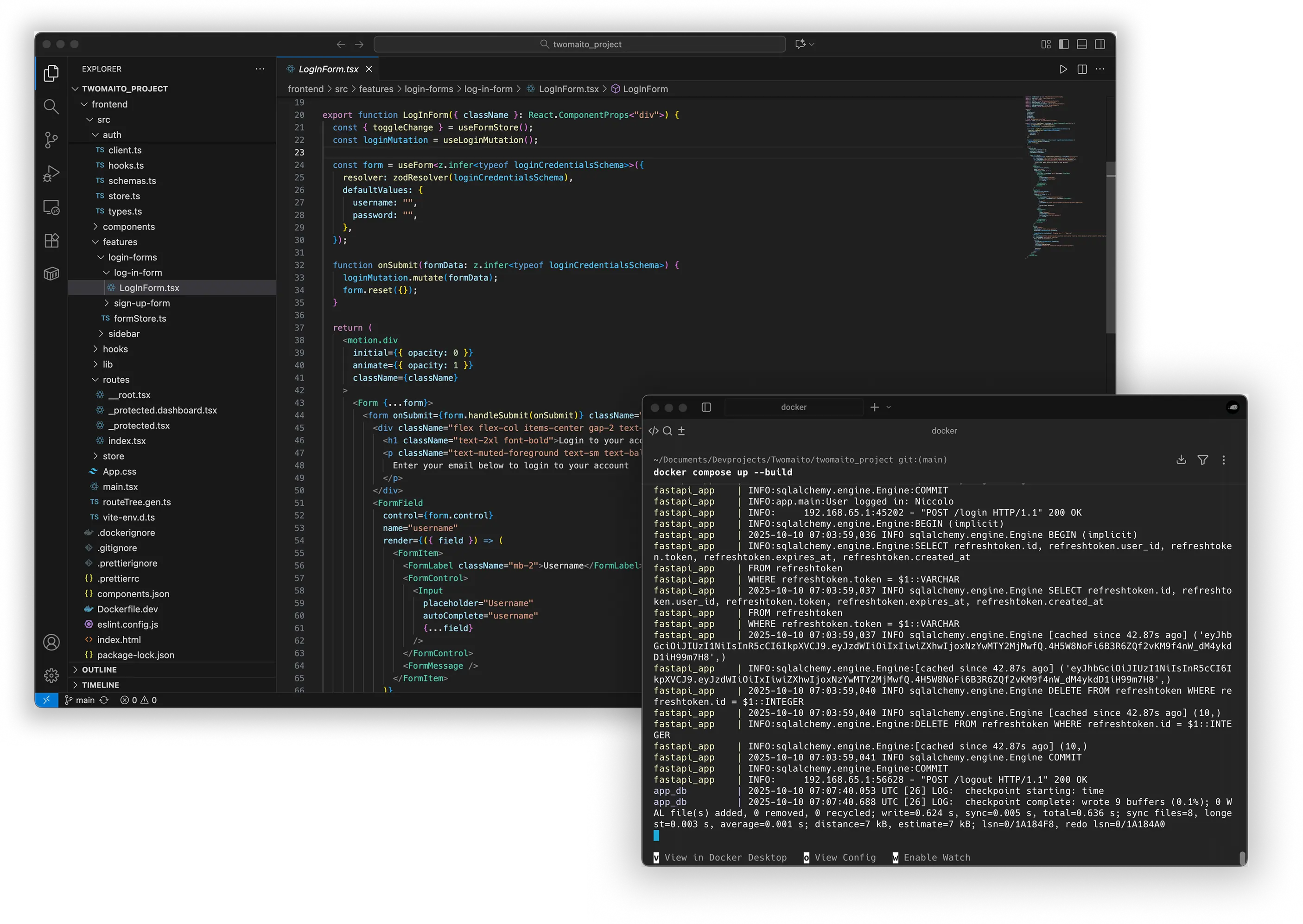Screen dimensions: 1303x924
Task: Open Dockerfile.dev in explorer
Action: (x=172, y=609)
